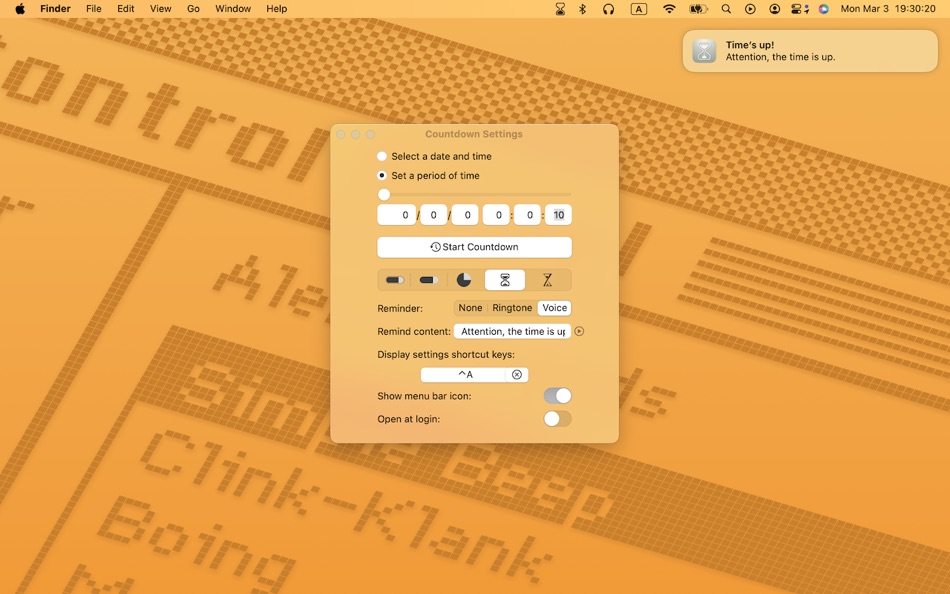Set Reminder to None

(x=470, y=308)
